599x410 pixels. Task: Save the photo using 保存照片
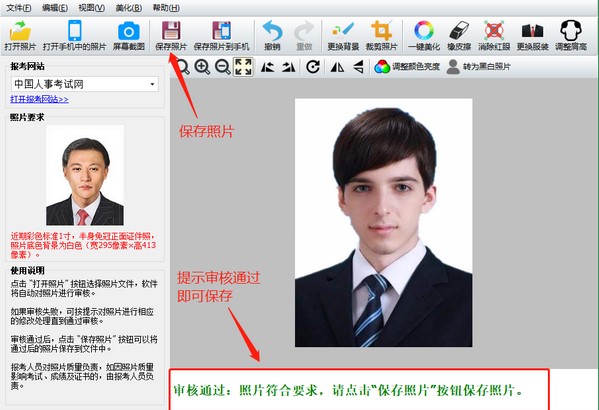tap(171, 35)
